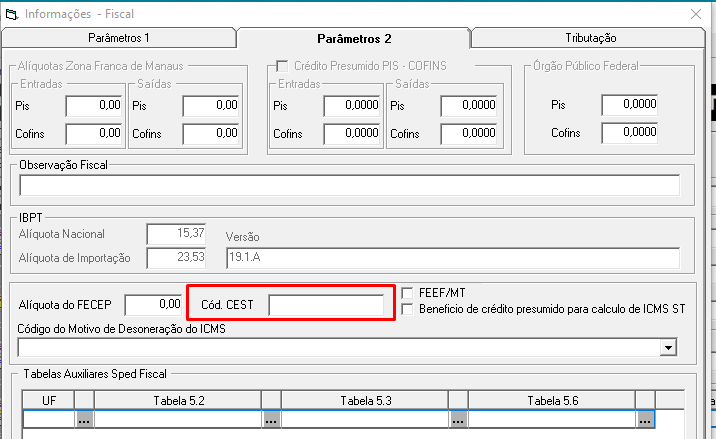The image size is (716, 439).
Task: Click the Alíquota de Importação field 23,53
Action: click(x=176, y=258)
